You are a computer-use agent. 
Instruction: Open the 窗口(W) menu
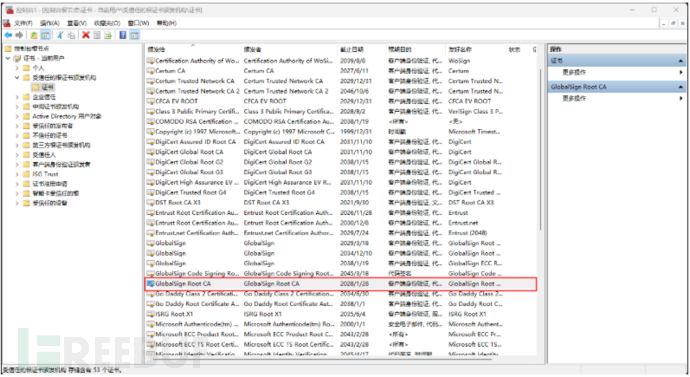click(x=139, y=23)
